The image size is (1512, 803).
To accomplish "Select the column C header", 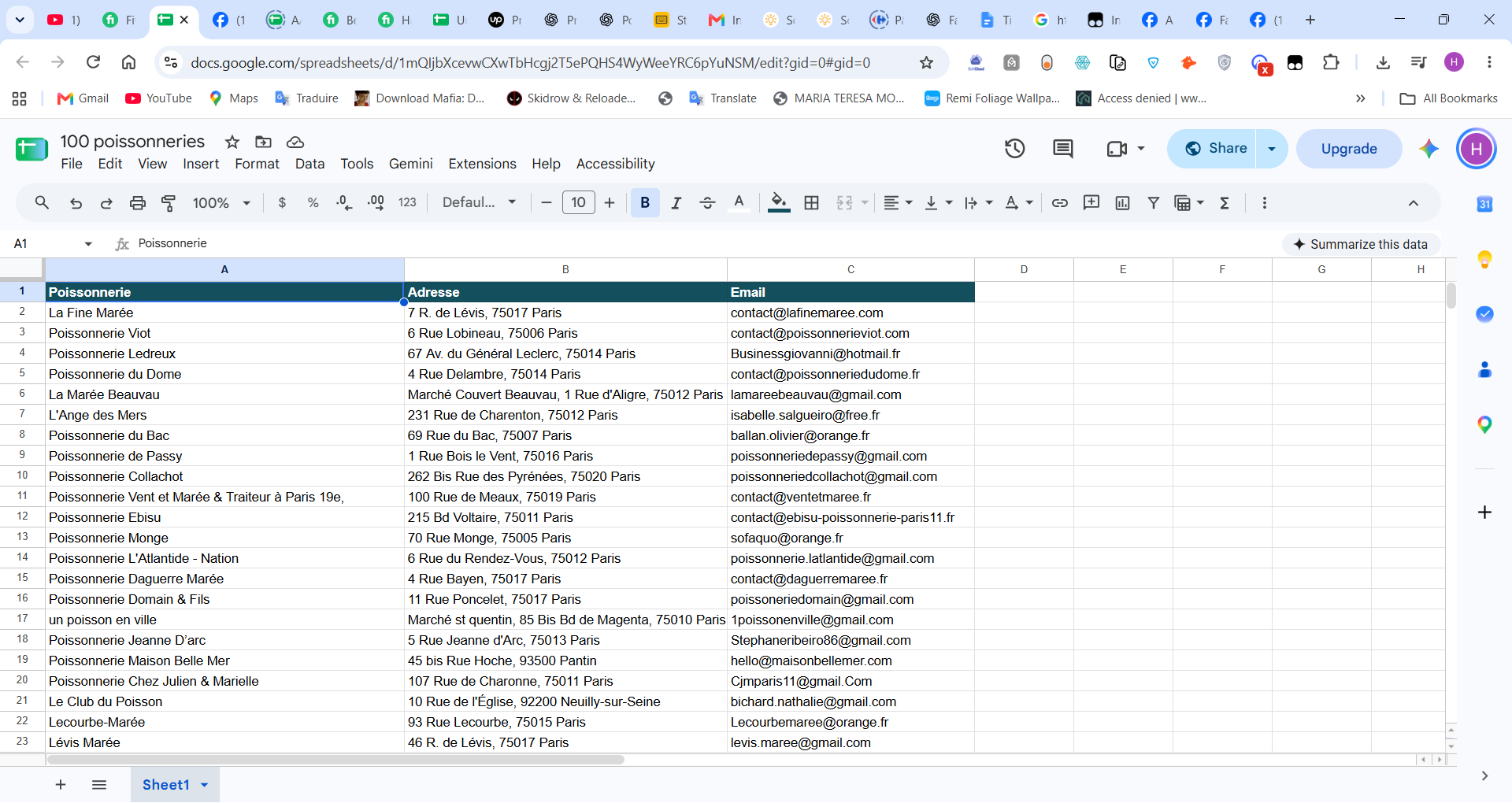I will coord(850,269).
